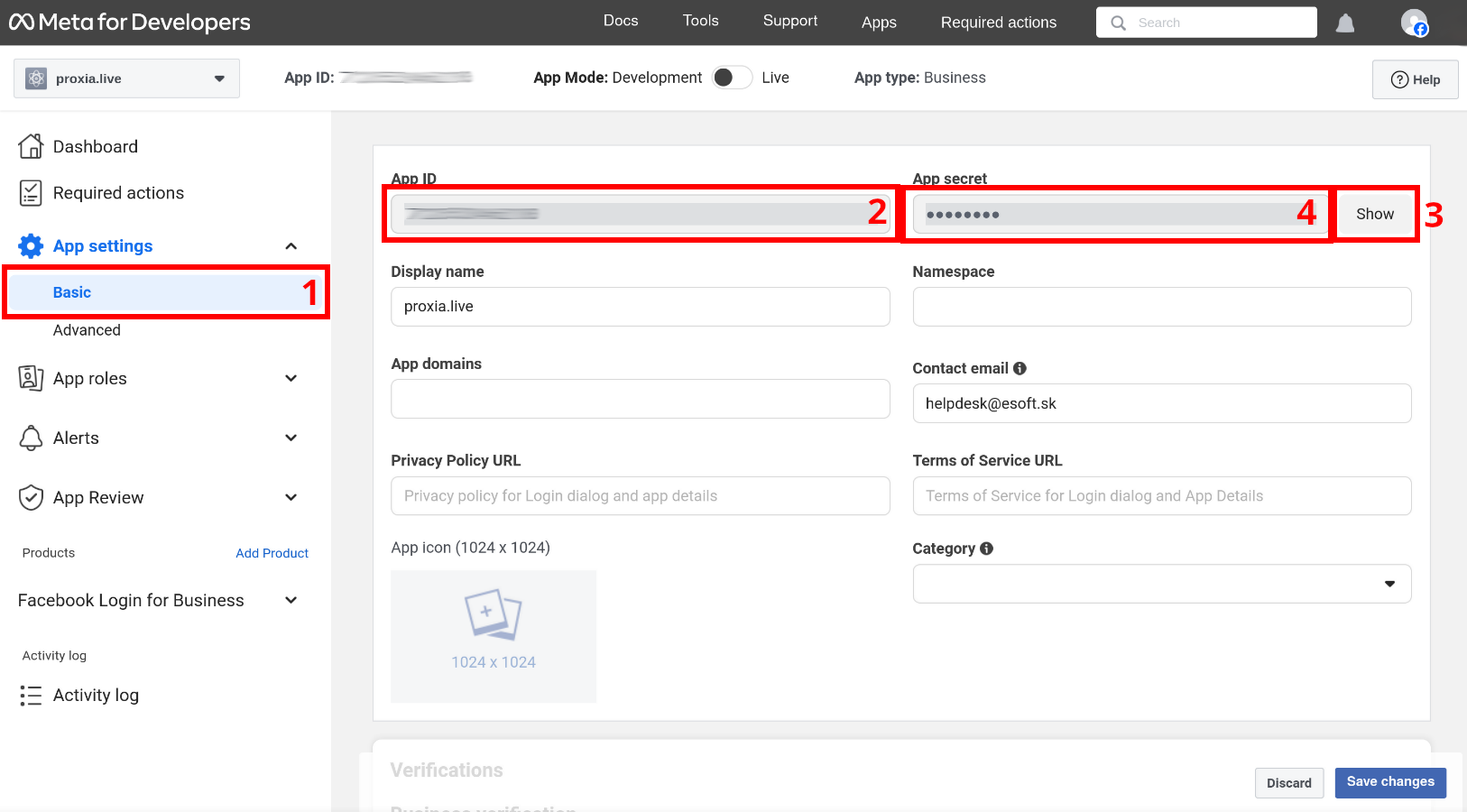Click the Meta for Developers logo
1467x812 pixels.
130,23
